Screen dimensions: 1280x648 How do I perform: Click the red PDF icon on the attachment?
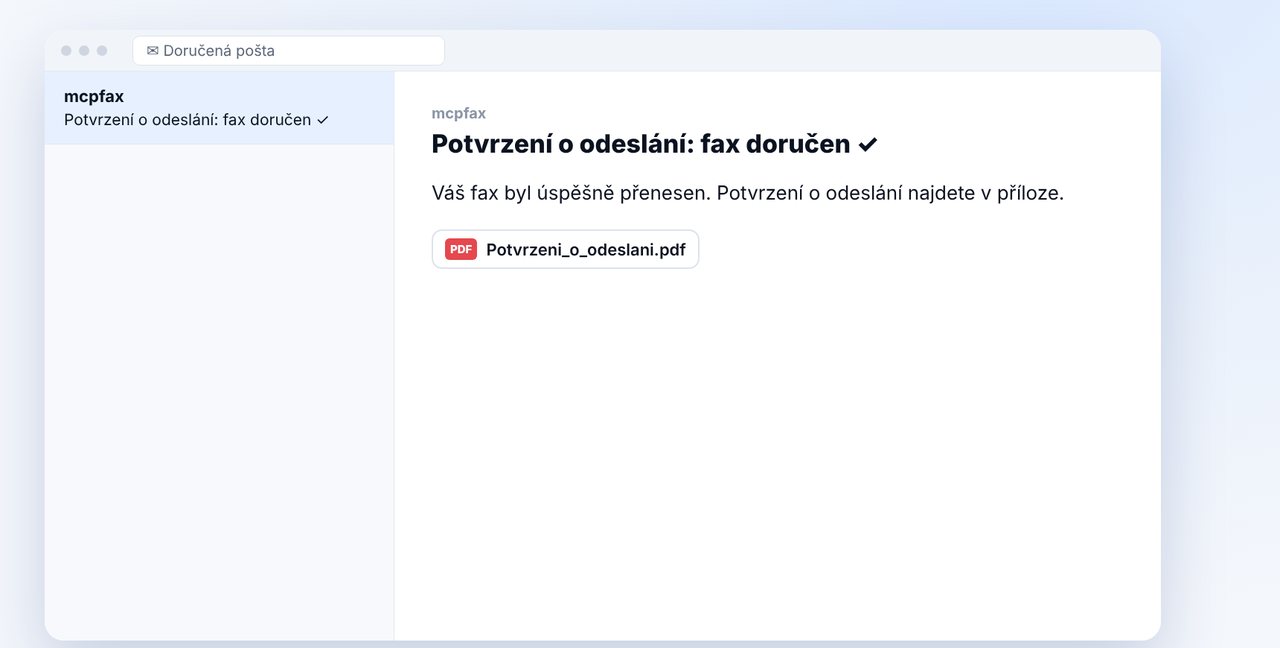[x=461, y=250]
